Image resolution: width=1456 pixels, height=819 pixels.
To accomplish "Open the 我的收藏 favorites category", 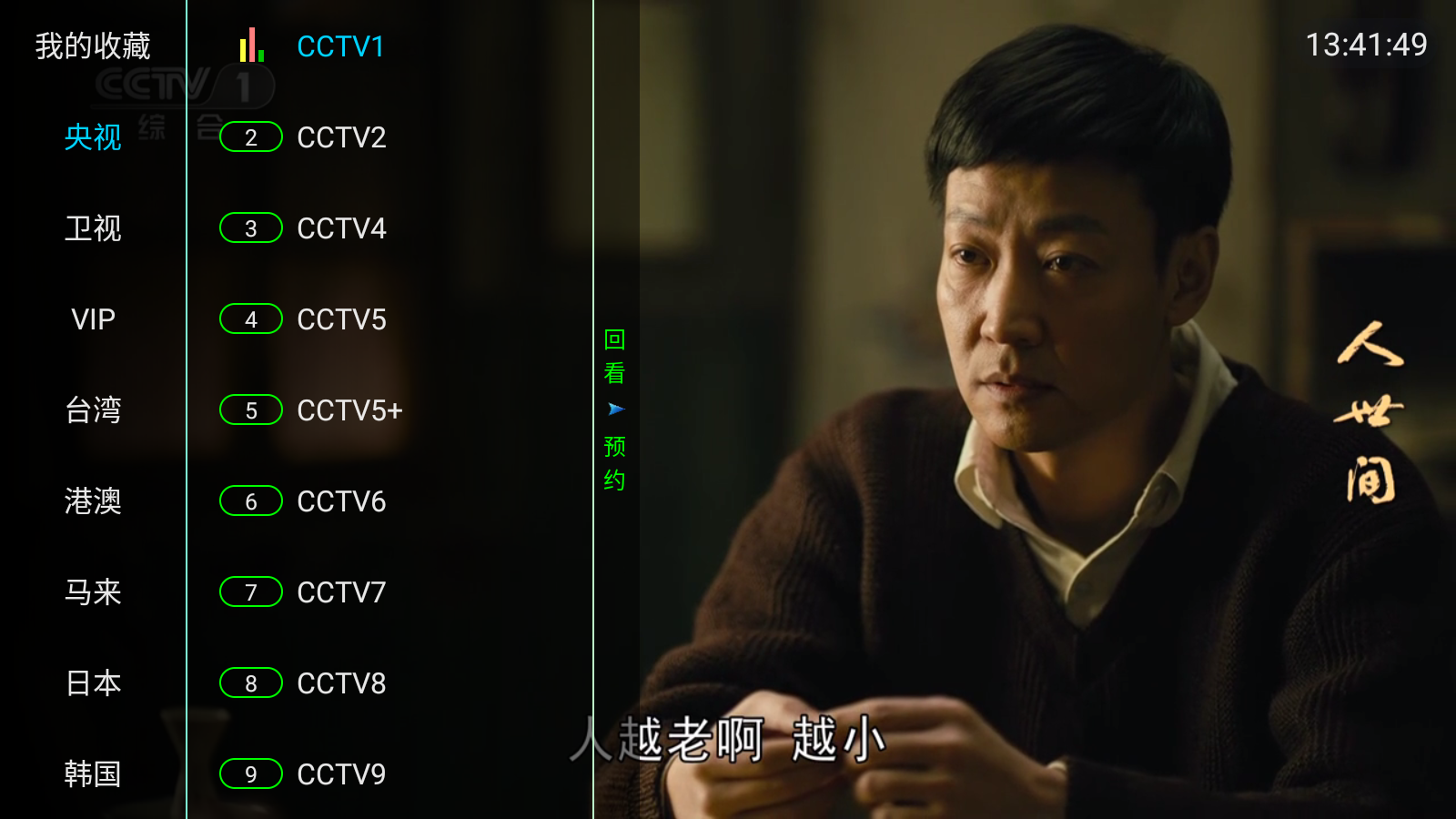I will click(x=93, y=45).
